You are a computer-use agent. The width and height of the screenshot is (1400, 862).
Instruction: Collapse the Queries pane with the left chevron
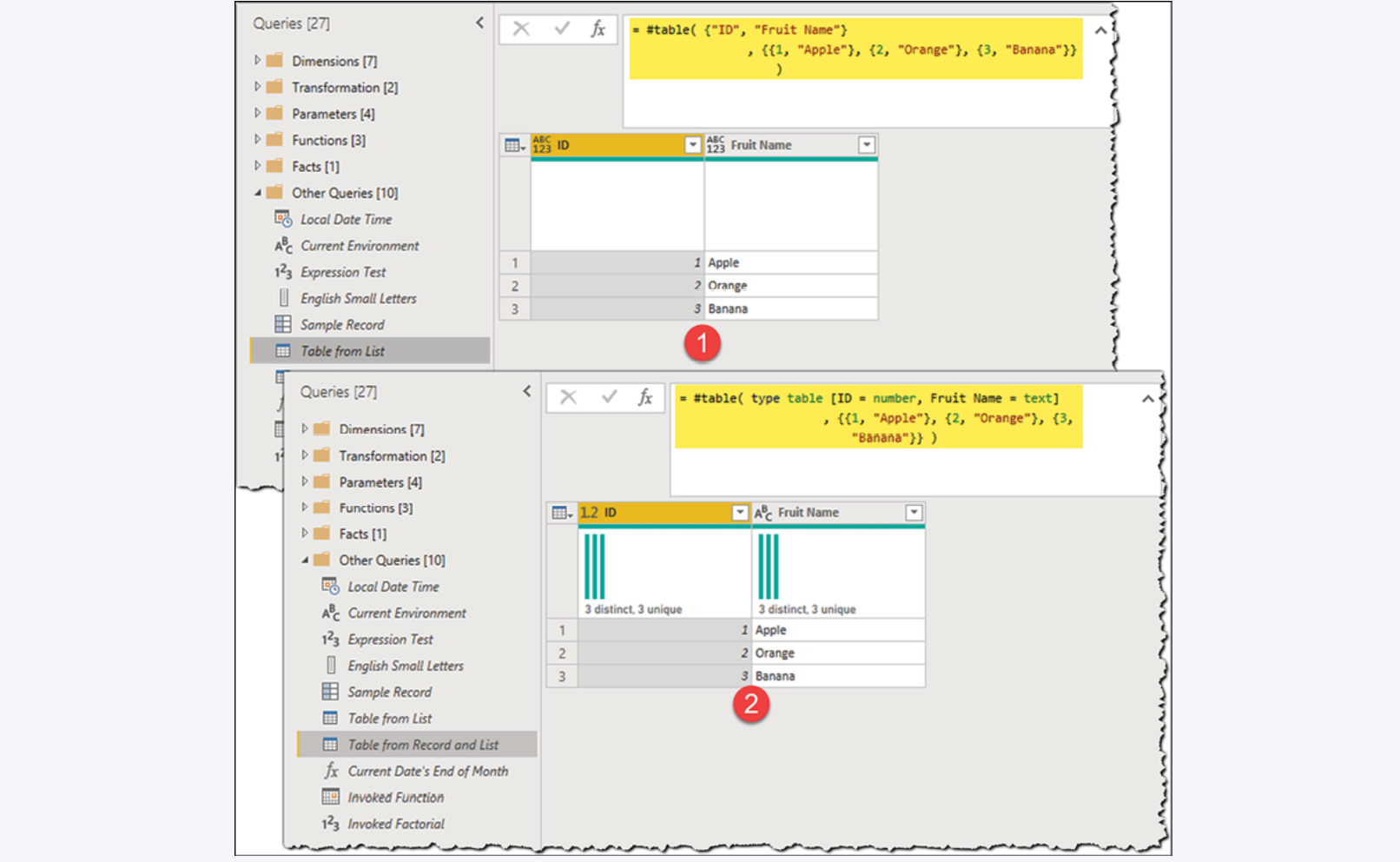(x=479, y=23)
